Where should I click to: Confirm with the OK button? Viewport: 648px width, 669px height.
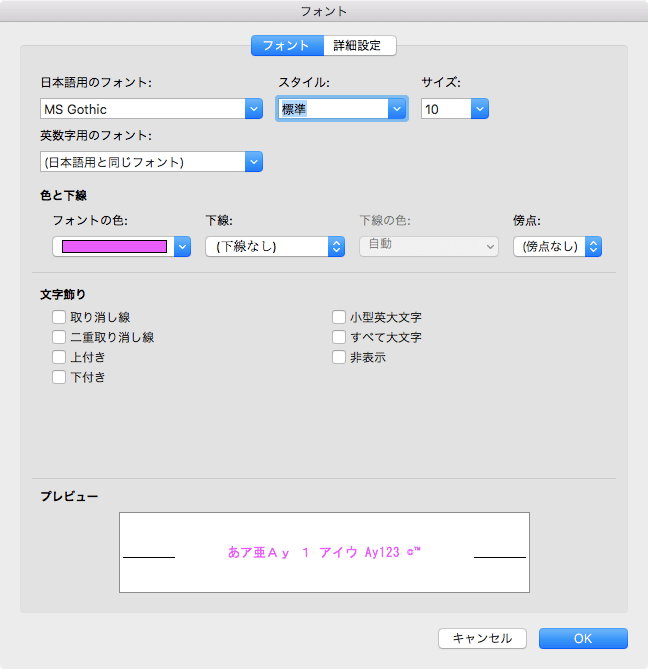pos(583,638)
